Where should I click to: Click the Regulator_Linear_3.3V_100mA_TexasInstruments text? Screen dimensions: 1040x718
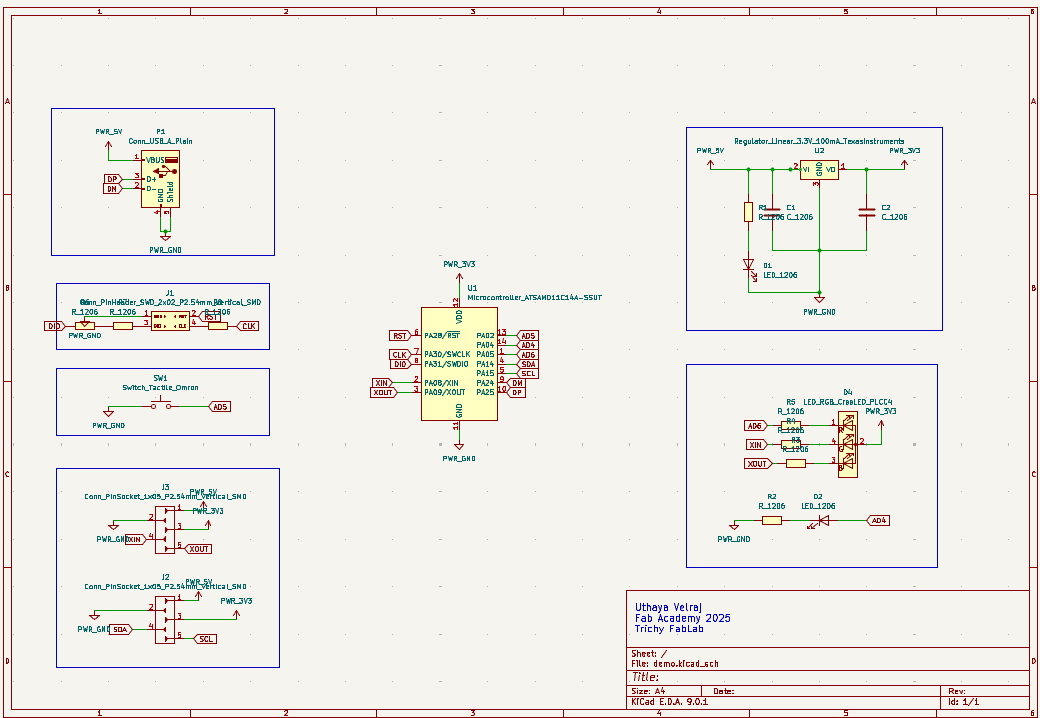click(818, 141)
